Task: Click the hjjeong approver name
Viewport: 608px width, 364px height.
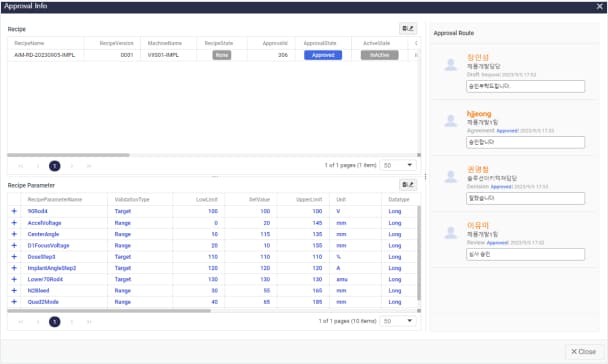Action: [479, 114]
